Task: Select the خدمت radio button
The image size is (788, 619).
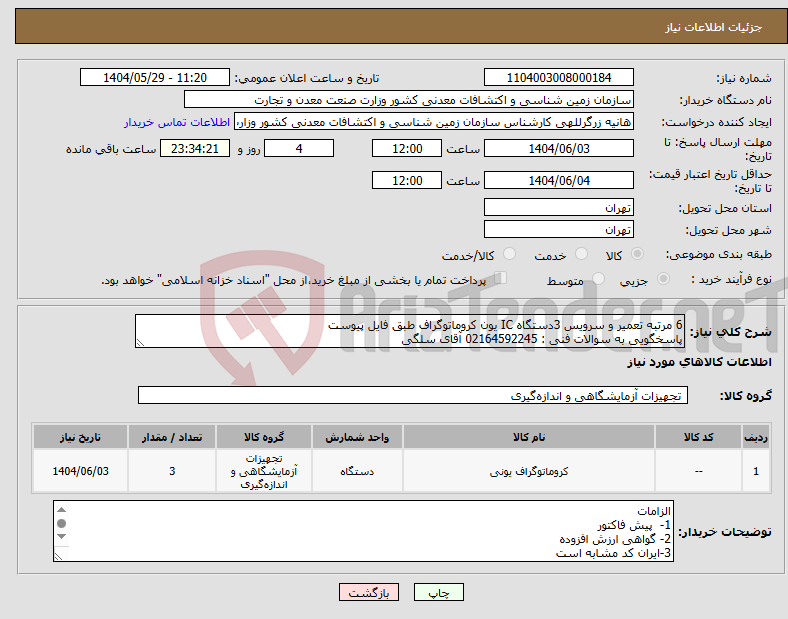Action: click(581, 254)
